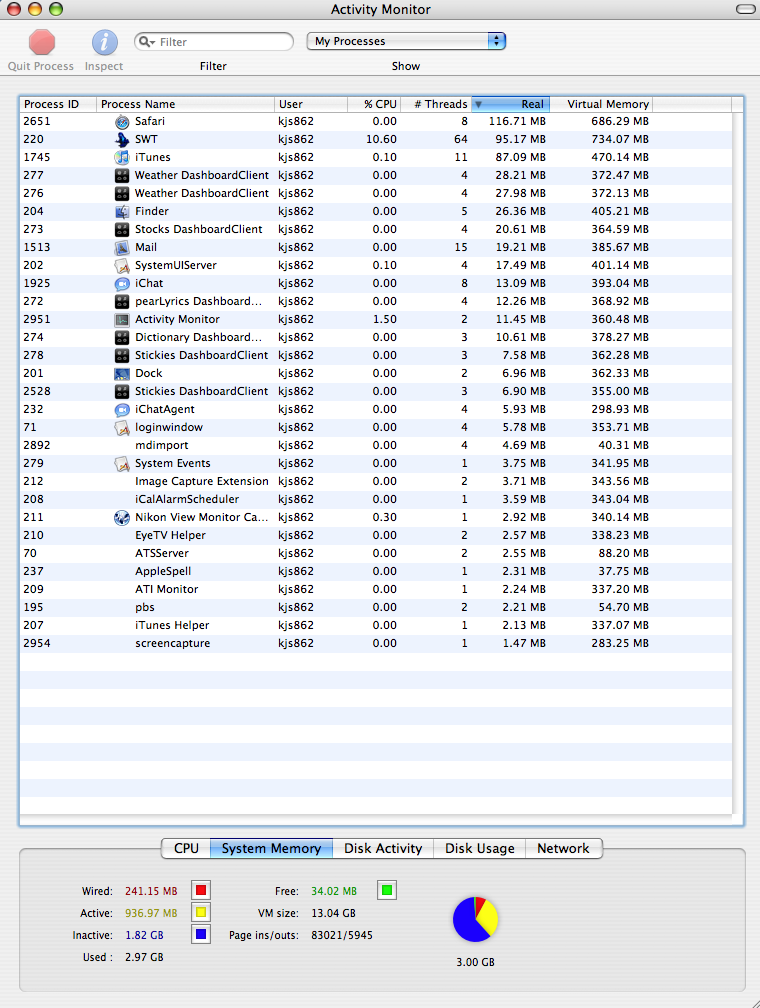Open the My Processes dropdown

(406, 41)
